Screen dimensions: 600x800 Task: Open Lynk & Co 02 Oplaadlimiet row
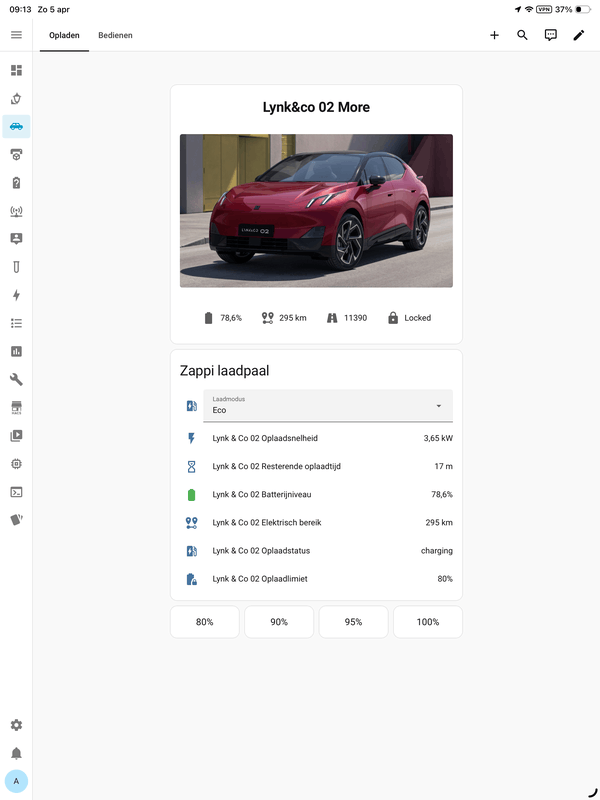tap(316, 579)
